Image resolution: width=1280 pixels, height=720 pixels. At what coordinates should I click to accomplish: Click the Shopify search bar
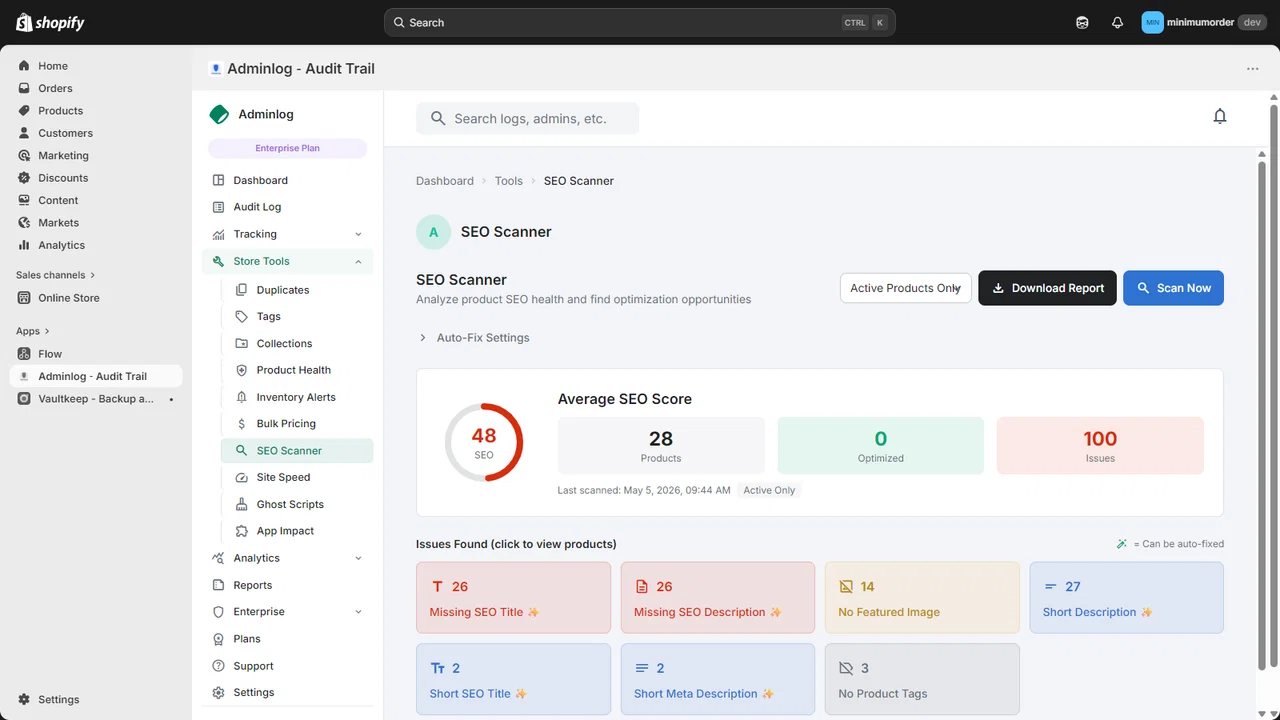(x=640, y=22)
